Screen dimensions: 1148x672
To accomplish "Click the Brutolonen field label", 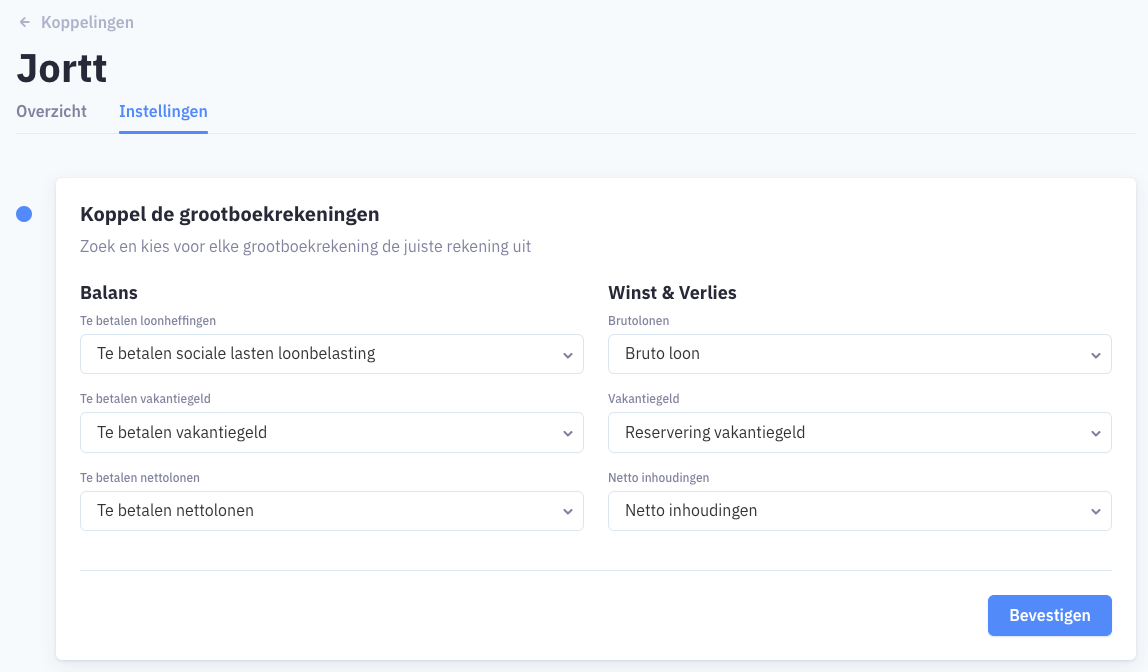I will 638,321.
